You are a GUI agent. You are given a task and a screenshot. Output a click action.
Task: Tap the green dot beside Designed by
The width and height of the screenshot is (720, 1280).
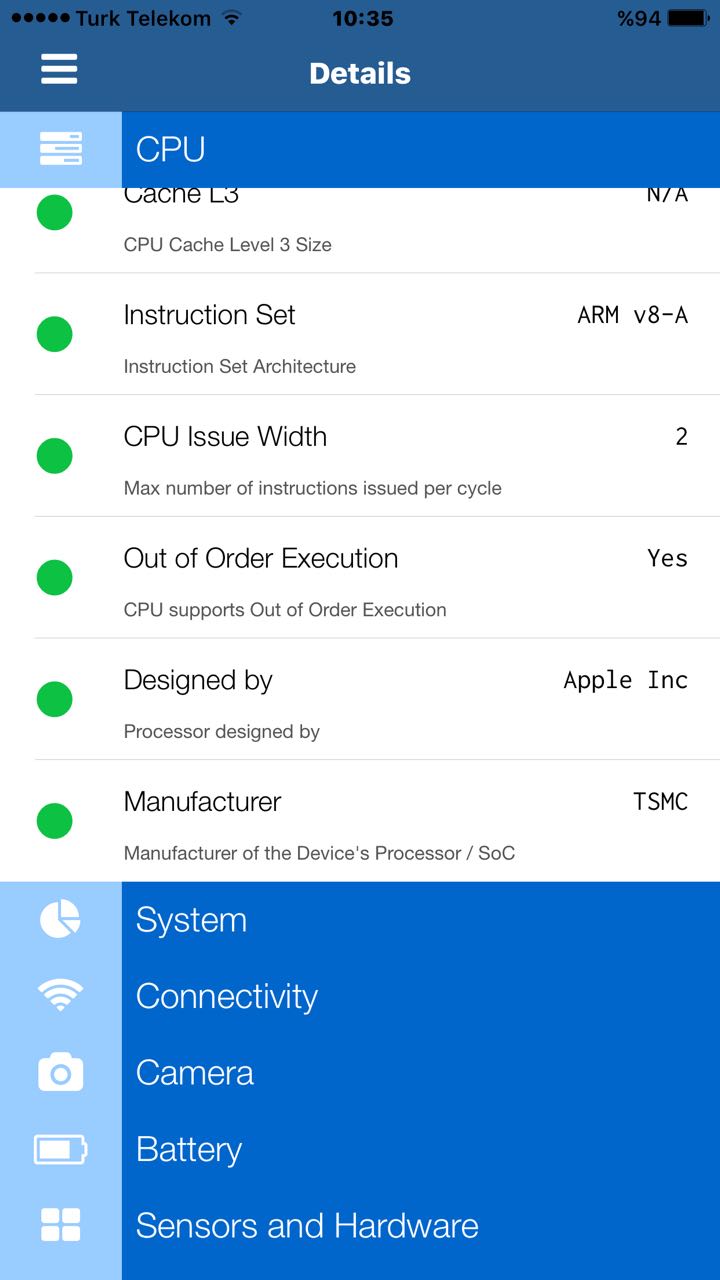[55, 699]
